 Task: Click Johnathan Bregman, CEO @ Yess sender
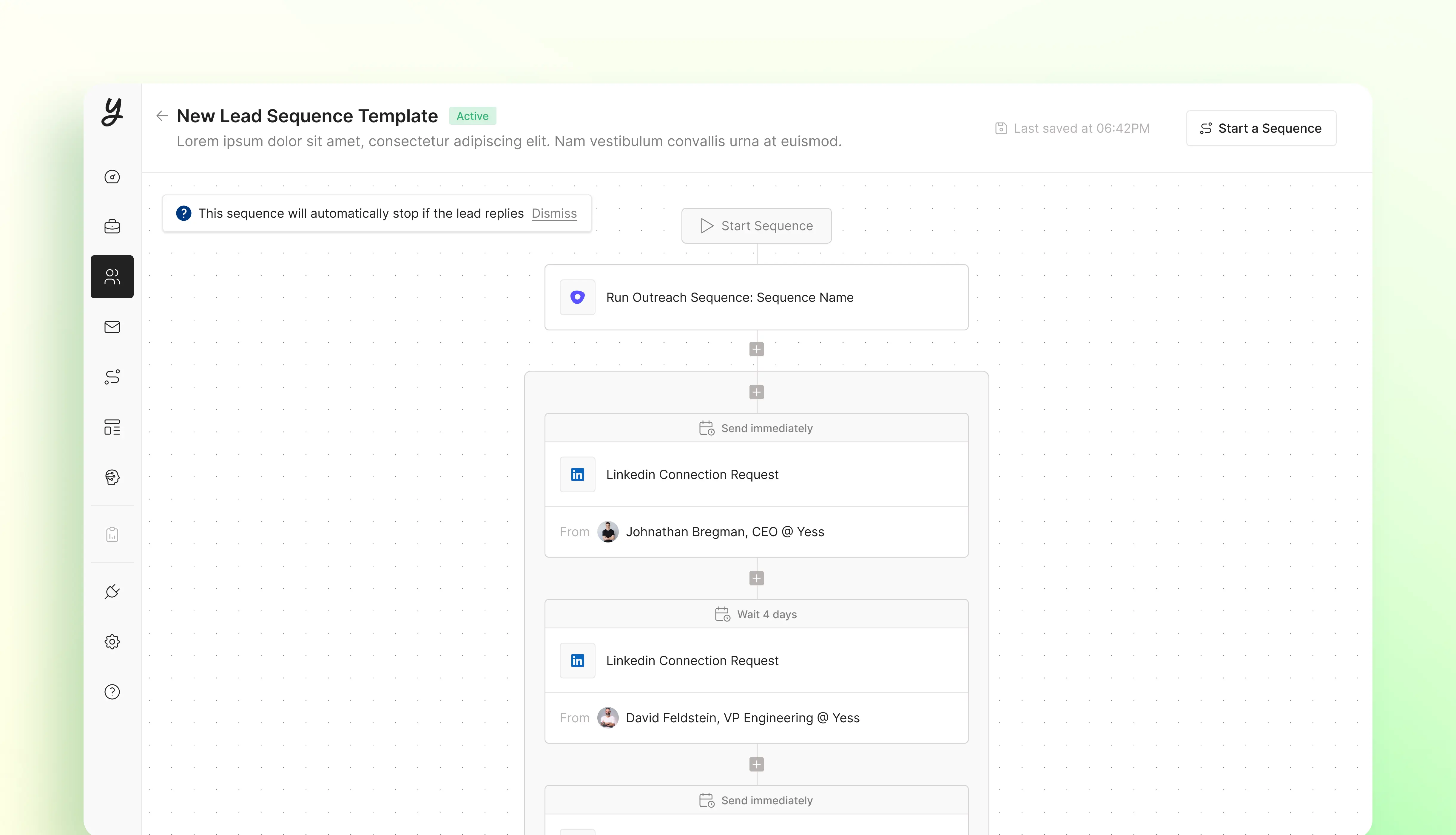click(725, 532)
